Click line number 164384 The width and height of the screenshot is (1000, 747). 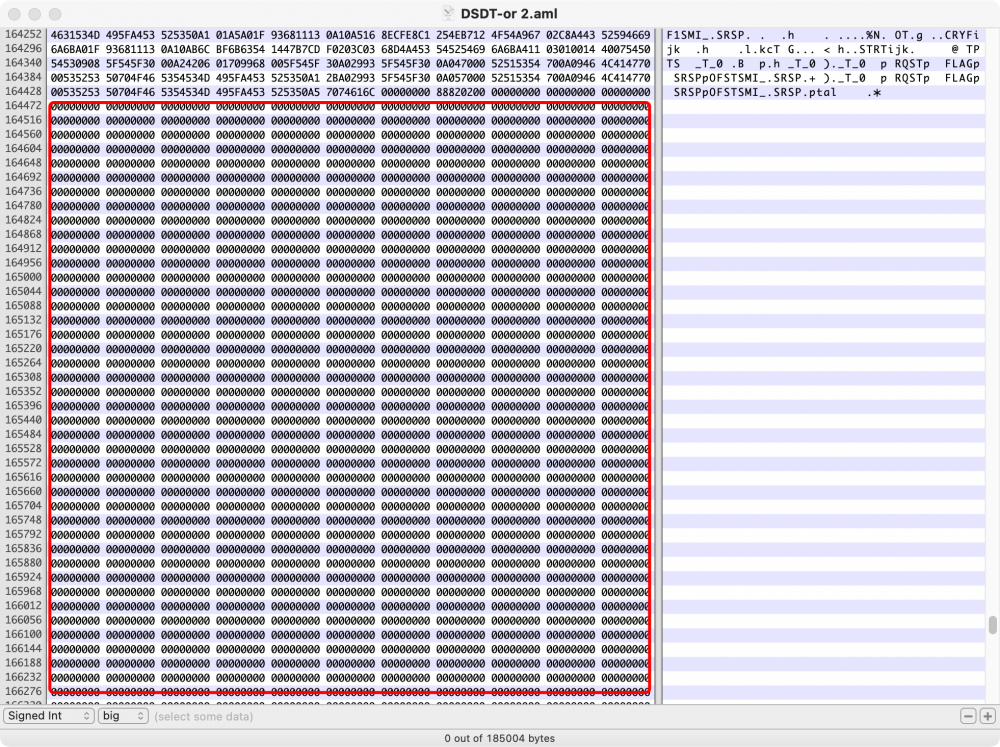pos(24,77)
